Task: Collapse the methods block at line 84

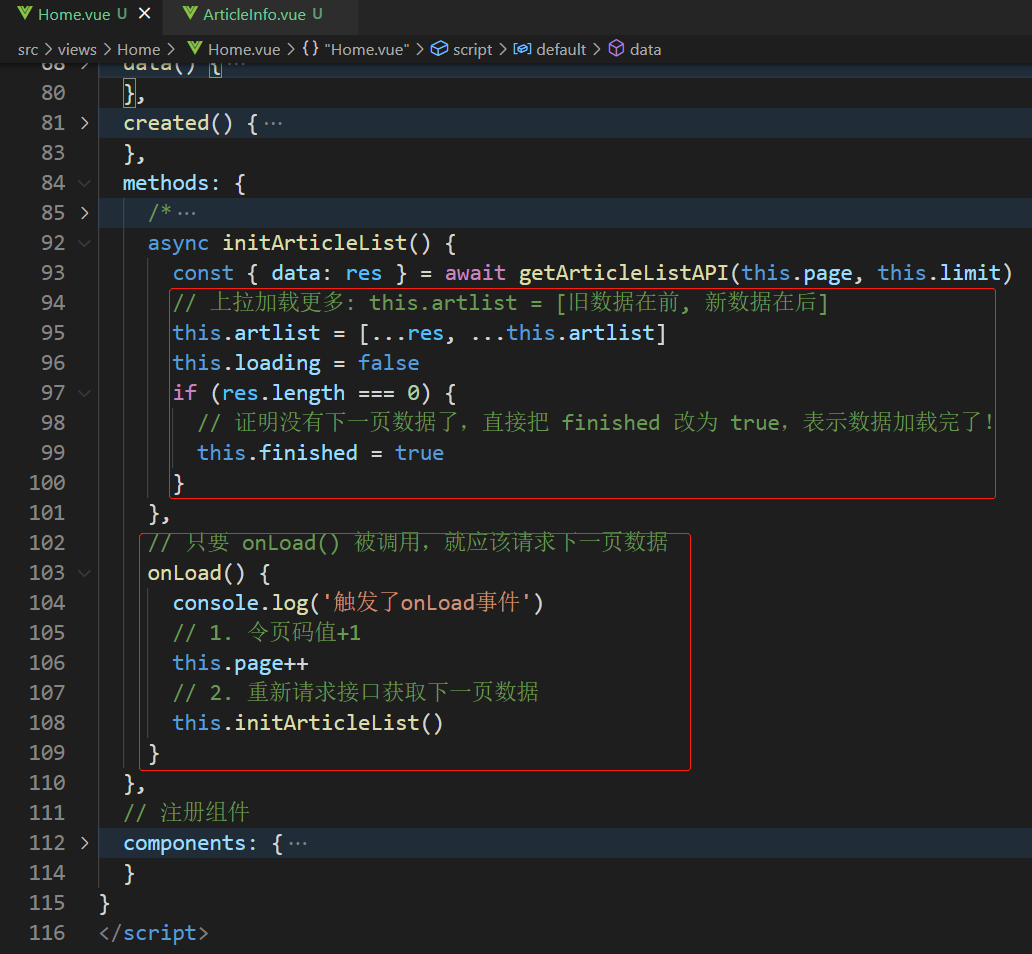Action: tap(84, 183)
